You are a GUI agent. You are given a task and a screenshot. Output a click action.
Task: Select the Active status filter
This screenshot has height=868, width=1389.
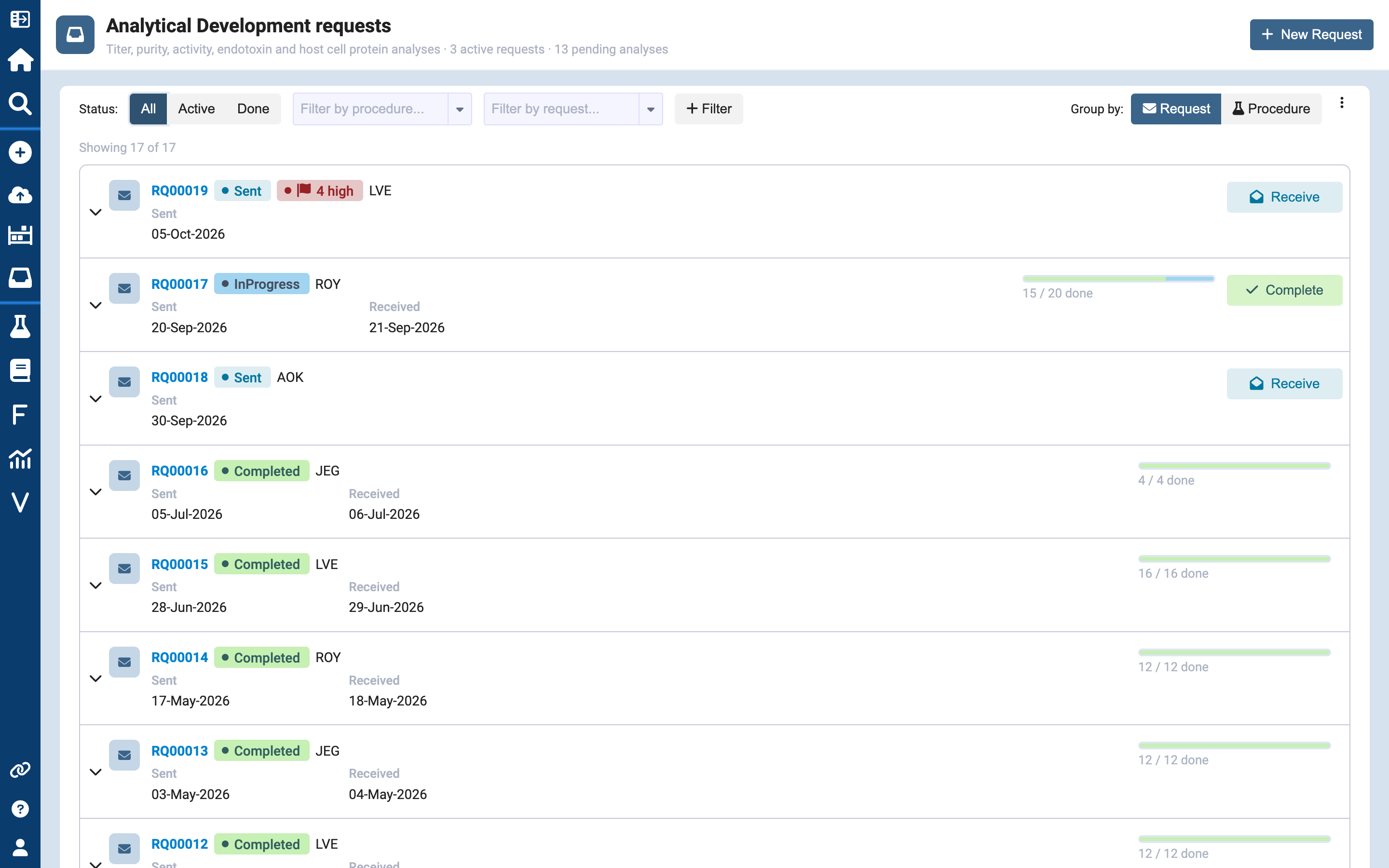tap(196, 109)
